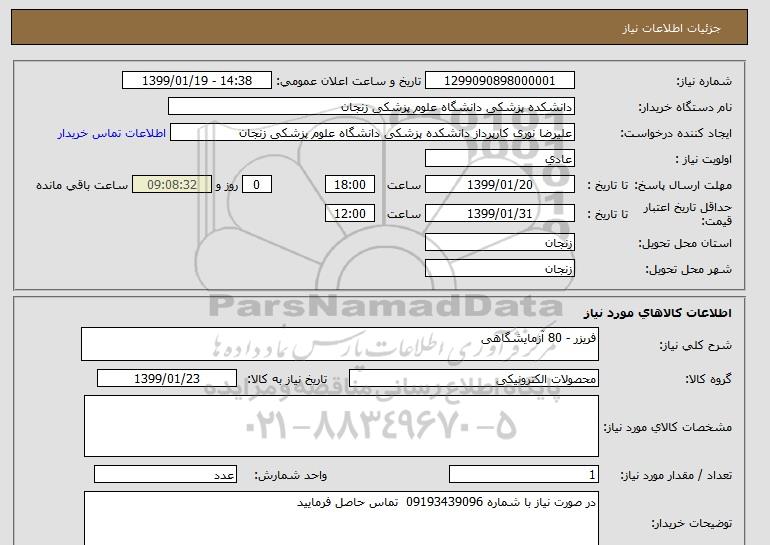Click the validity time field 12:00
770x545 pixels.
tap(350, 213)
